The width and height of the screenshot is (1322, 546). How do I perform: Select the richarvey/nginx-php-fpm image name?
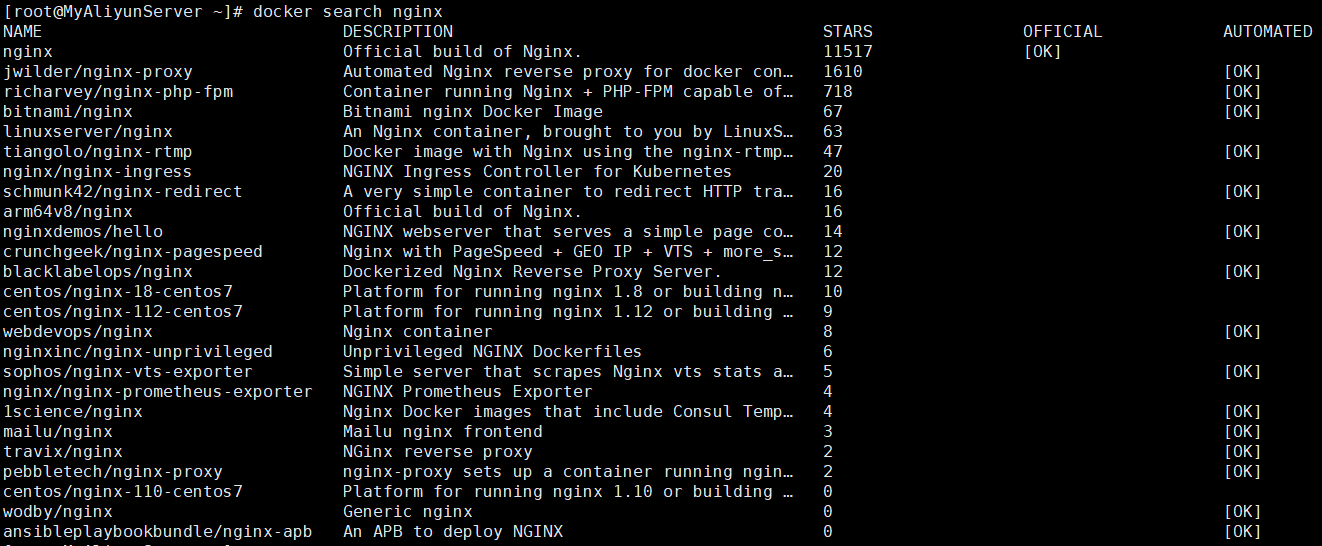click(118, 91)
